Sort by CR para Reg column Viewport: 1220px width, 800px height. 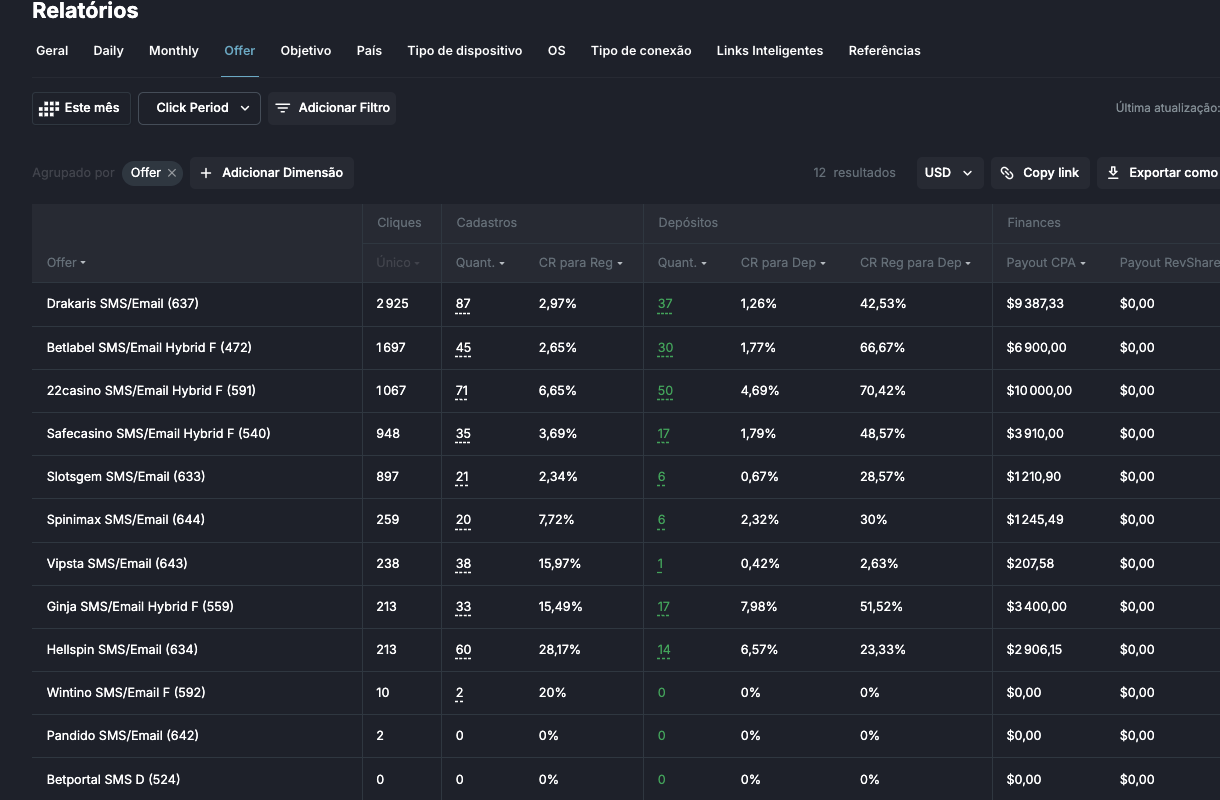tap(581, 263)
